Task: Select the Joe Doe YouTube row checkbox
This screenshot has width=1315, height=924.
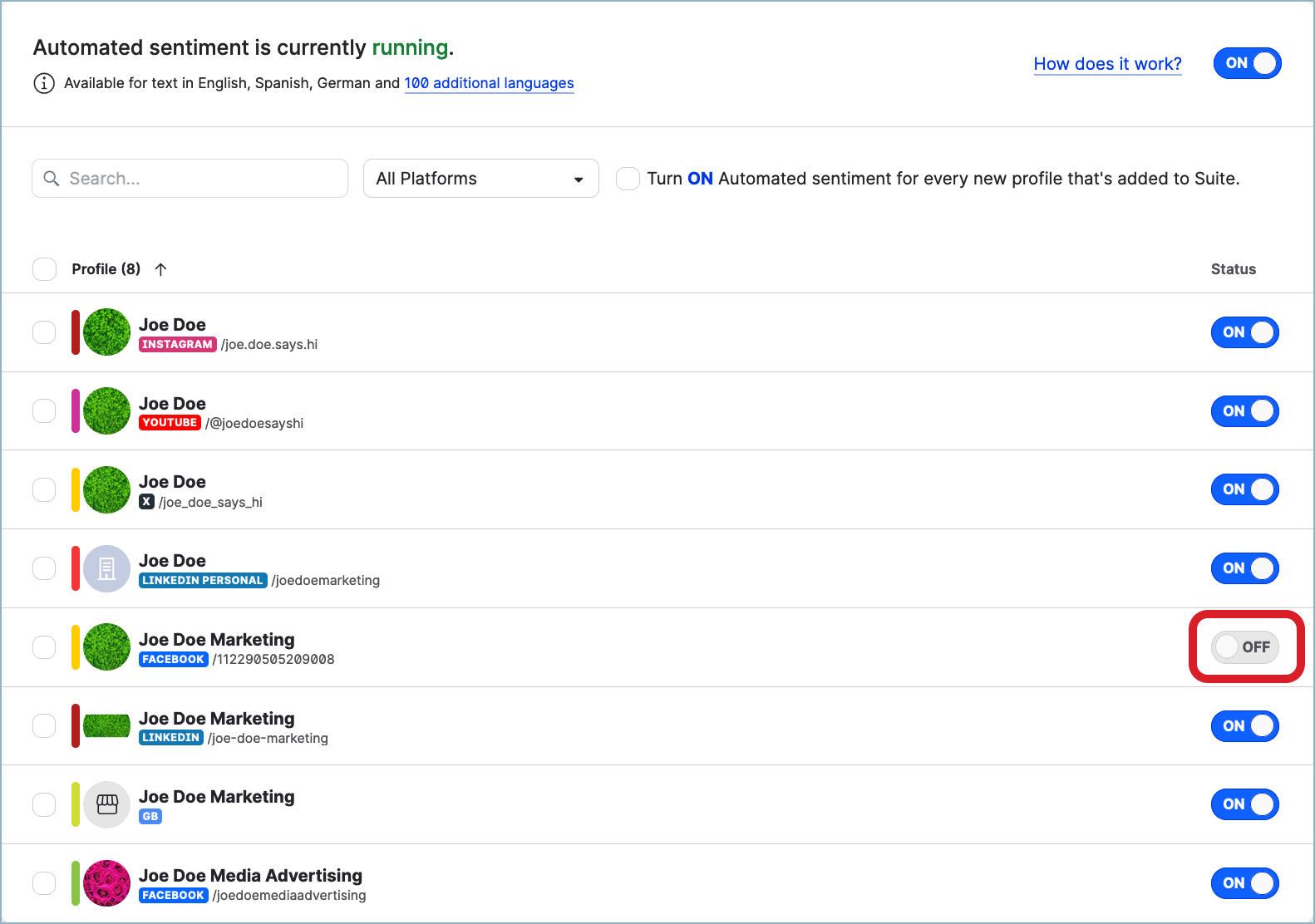Action: pos(44,411)
